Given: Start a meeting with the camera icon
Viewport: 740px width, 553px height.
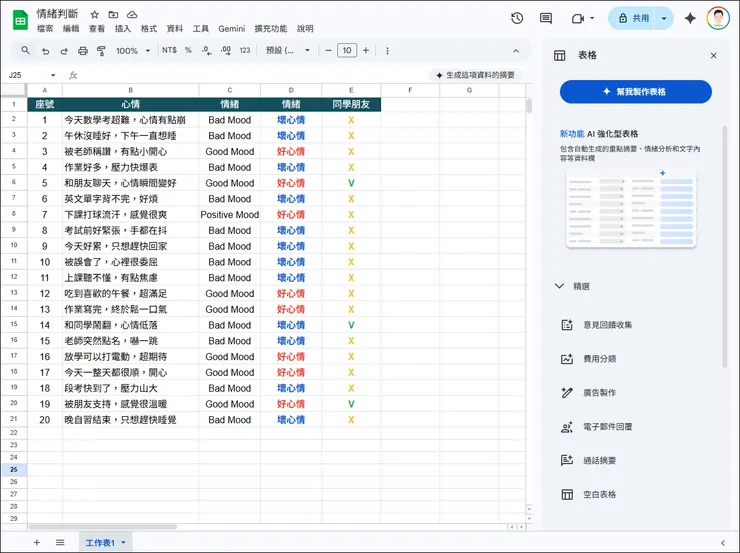Looking at the screenshot, I should (578, 18).
